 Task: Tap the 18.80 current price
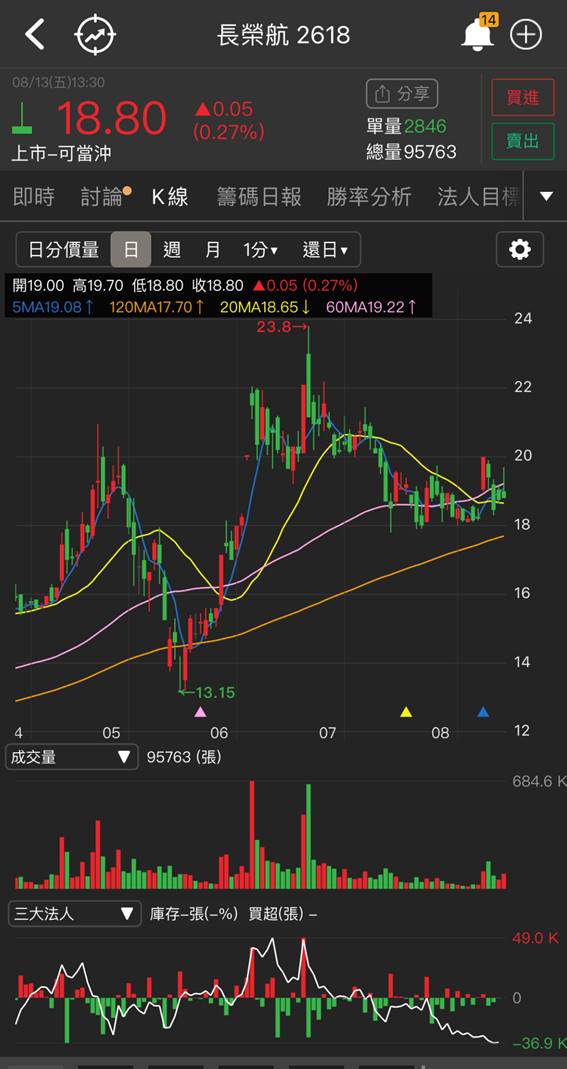[x=112, y=118]
